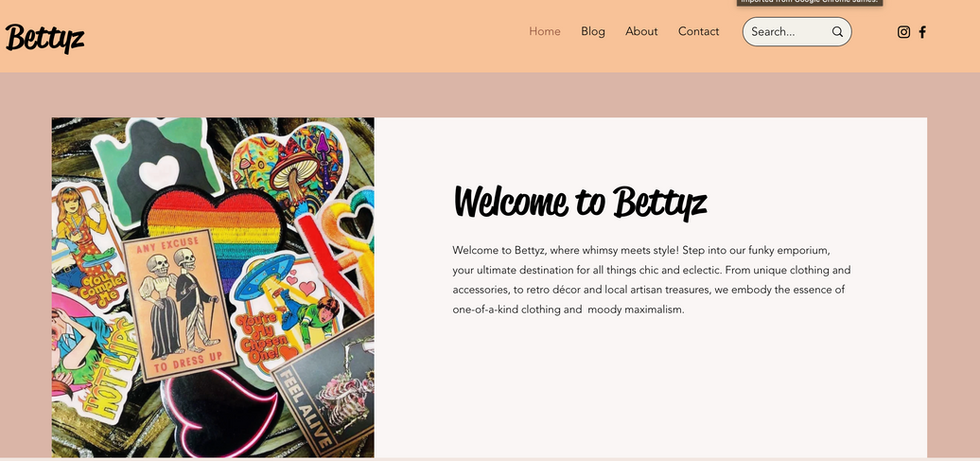This screenshot has width=980, height=461.
Task: Click the Bettyz logo in header
Action: [44, 38]
